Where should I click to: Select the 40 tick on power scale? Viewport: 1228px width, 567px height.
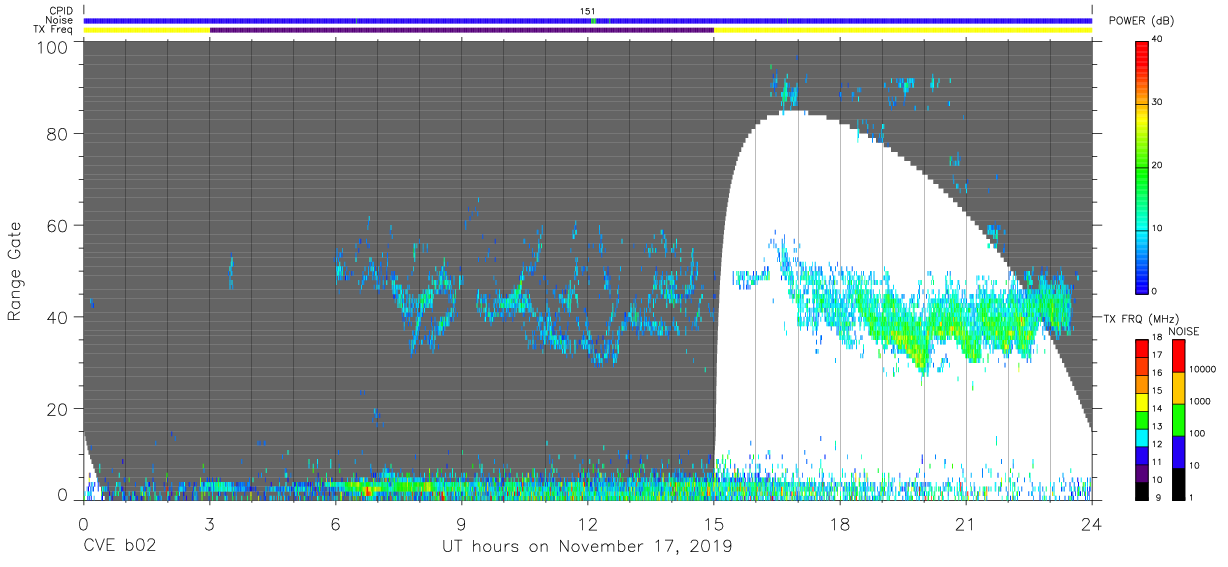1156,39
